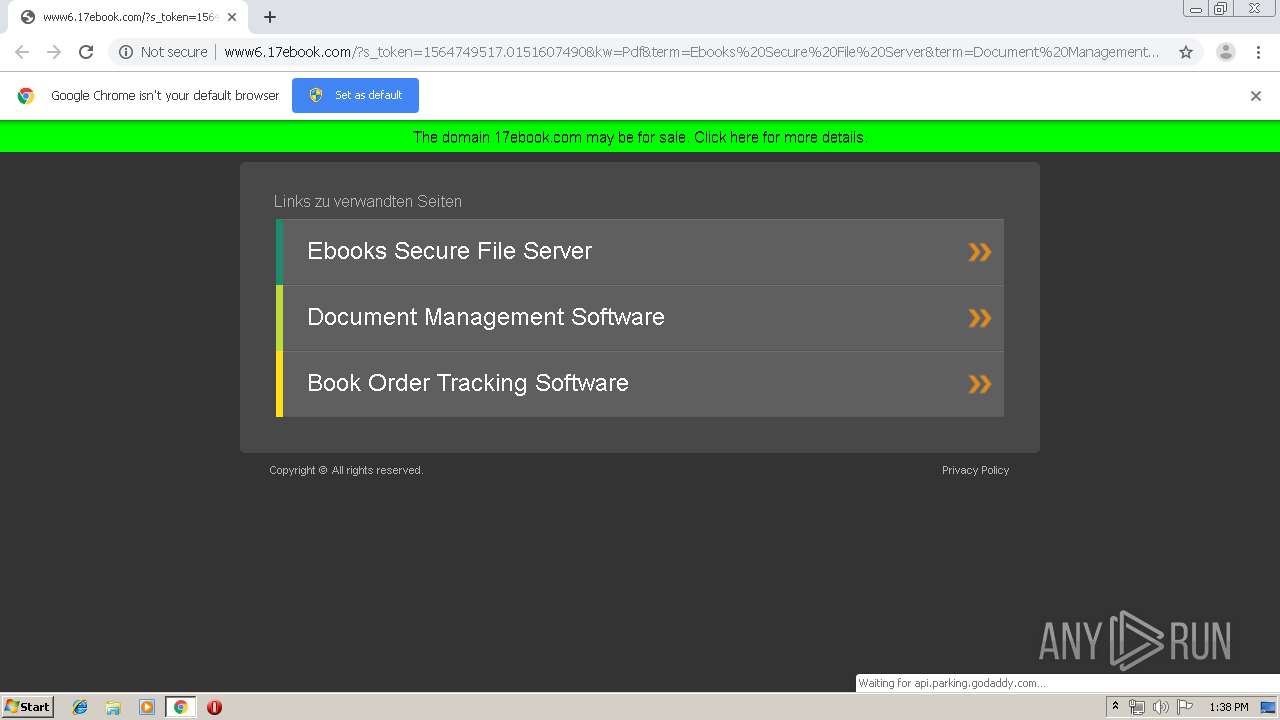Image resolution: width=1280 pixels, height=720 pixels.
Task: Open network status tray icon
Action: coord(1137,707)
